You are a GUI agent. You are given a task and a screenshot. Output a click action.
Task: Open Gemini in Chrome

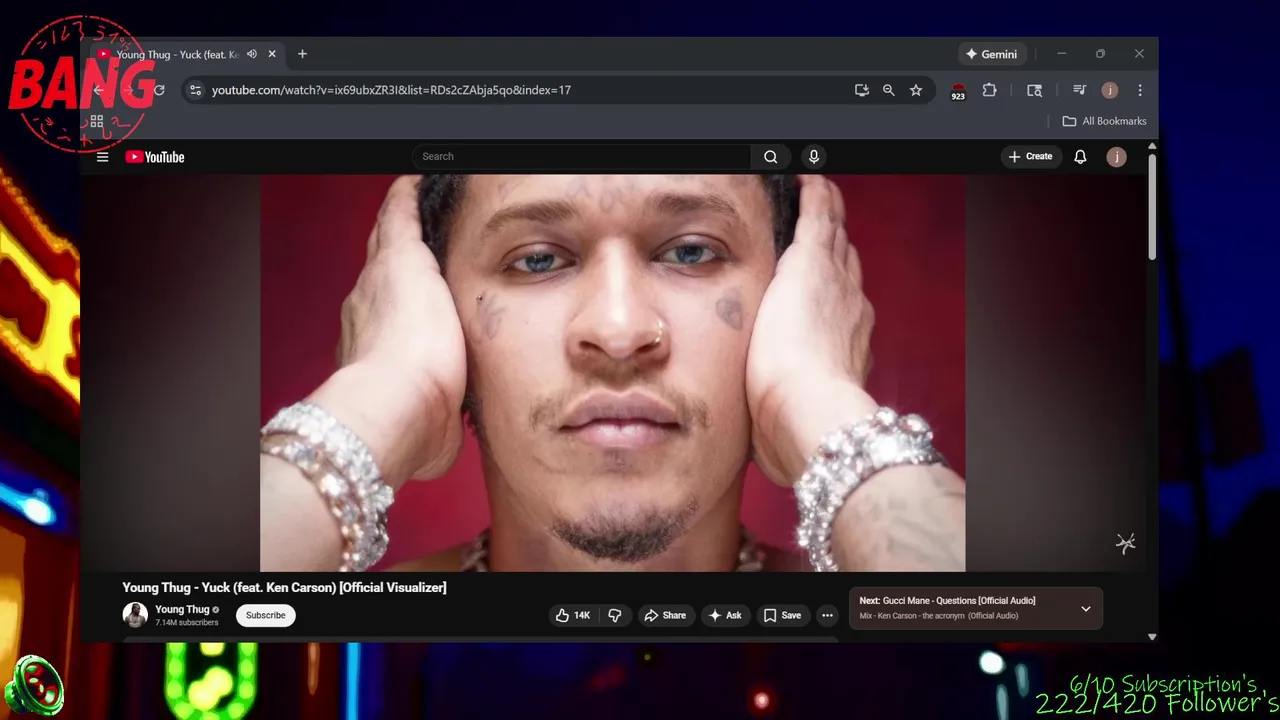click(x=991, y=54)
